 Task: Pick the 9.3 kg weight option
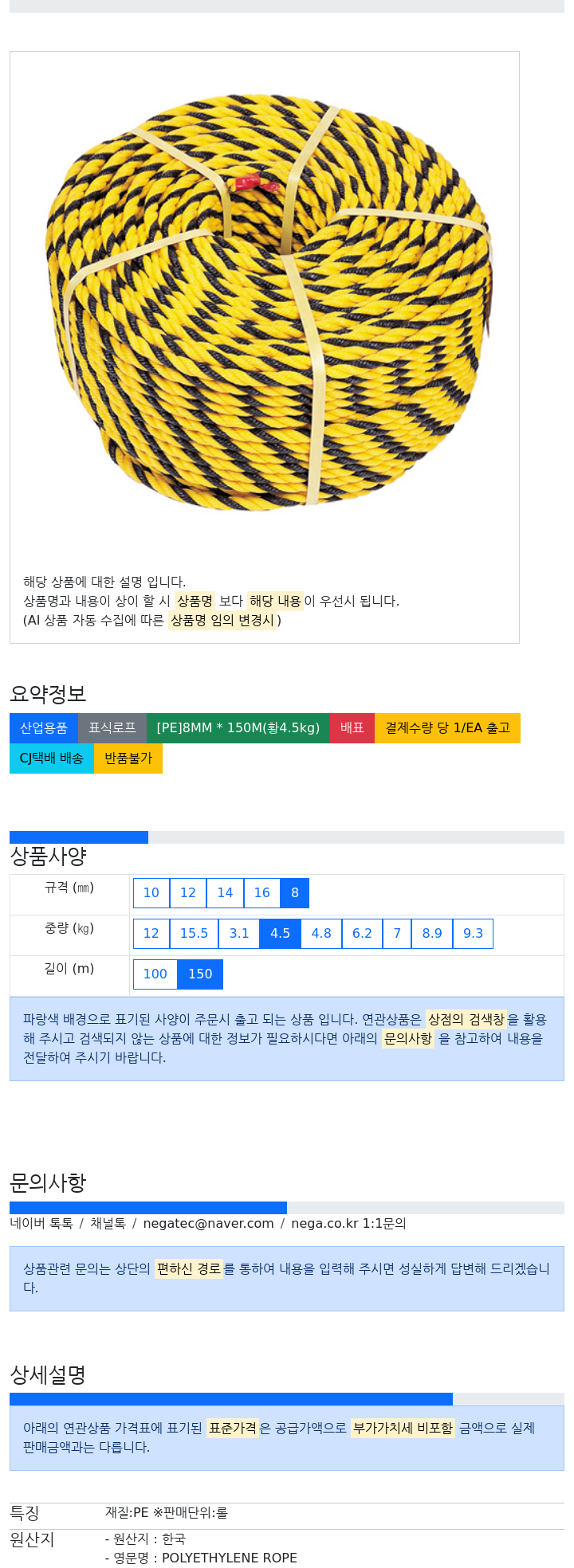click(x=474, y=934)
